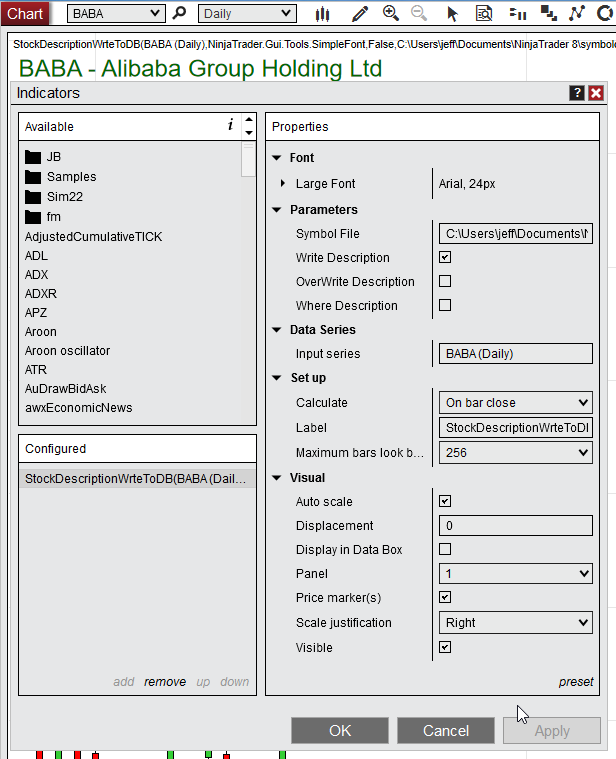
Task: Select ADL indicator
Action: (36, 256)
